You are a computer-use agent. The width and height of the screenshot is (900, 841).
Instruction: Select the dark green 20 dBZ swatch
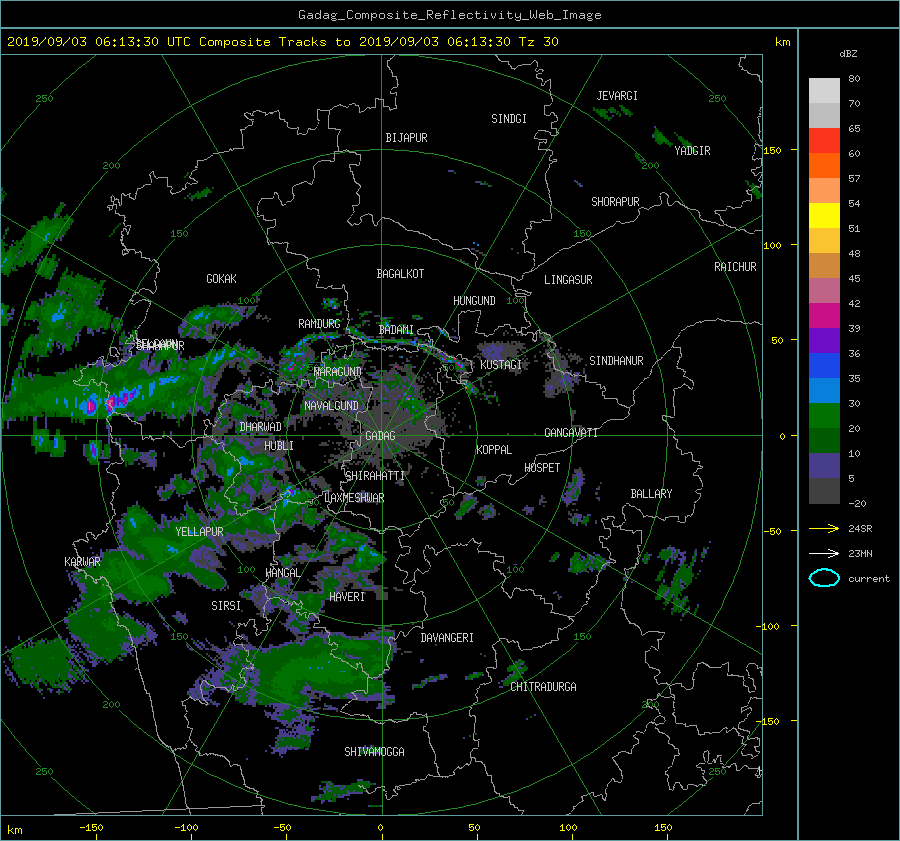click(x=824, y=440)
